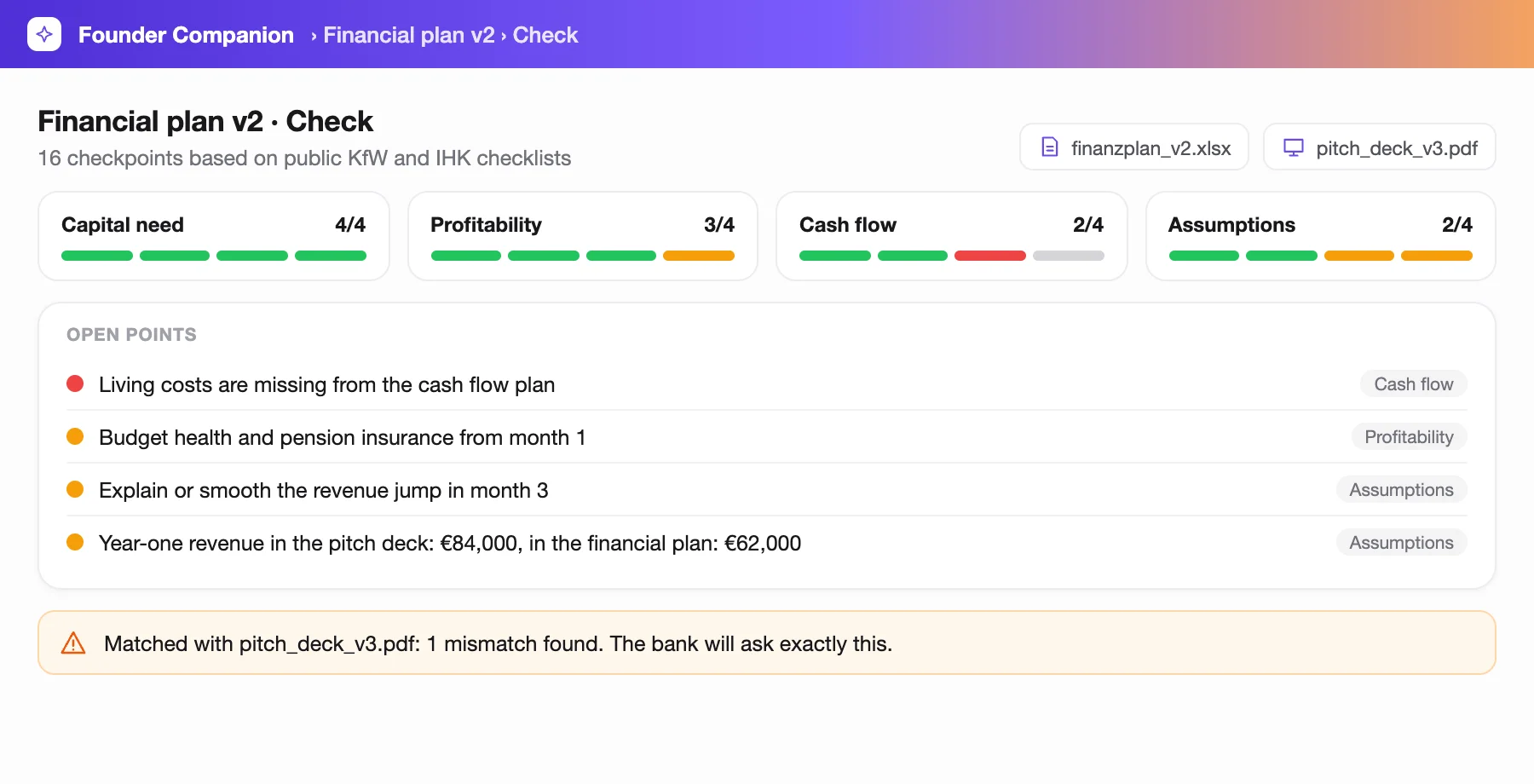
Task: Go to Financial plan v2 breadcrumb
Action: pos(409,35)
